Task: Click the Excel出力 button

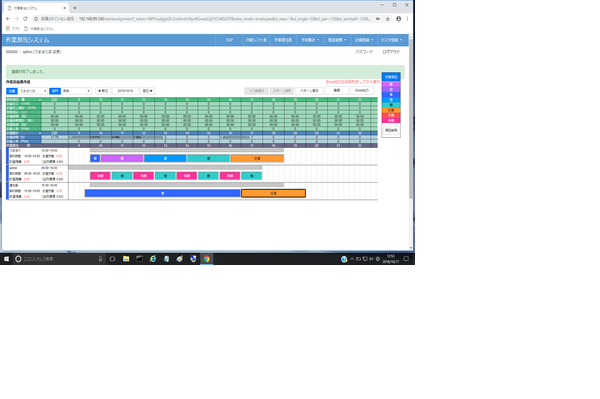Action: 362,91
